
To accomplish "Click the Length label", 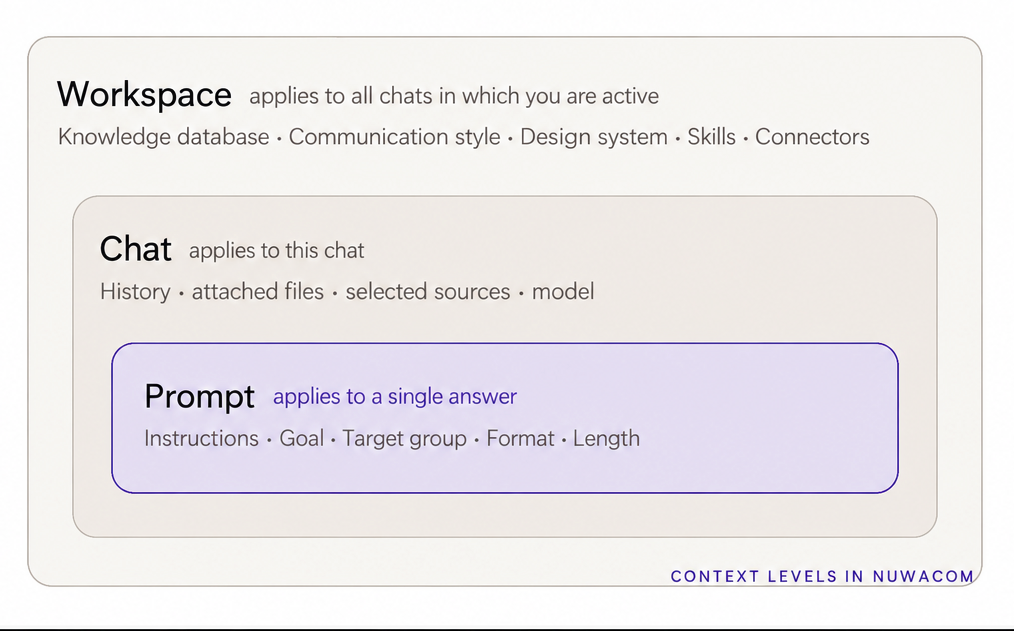I will coord(607,439).
